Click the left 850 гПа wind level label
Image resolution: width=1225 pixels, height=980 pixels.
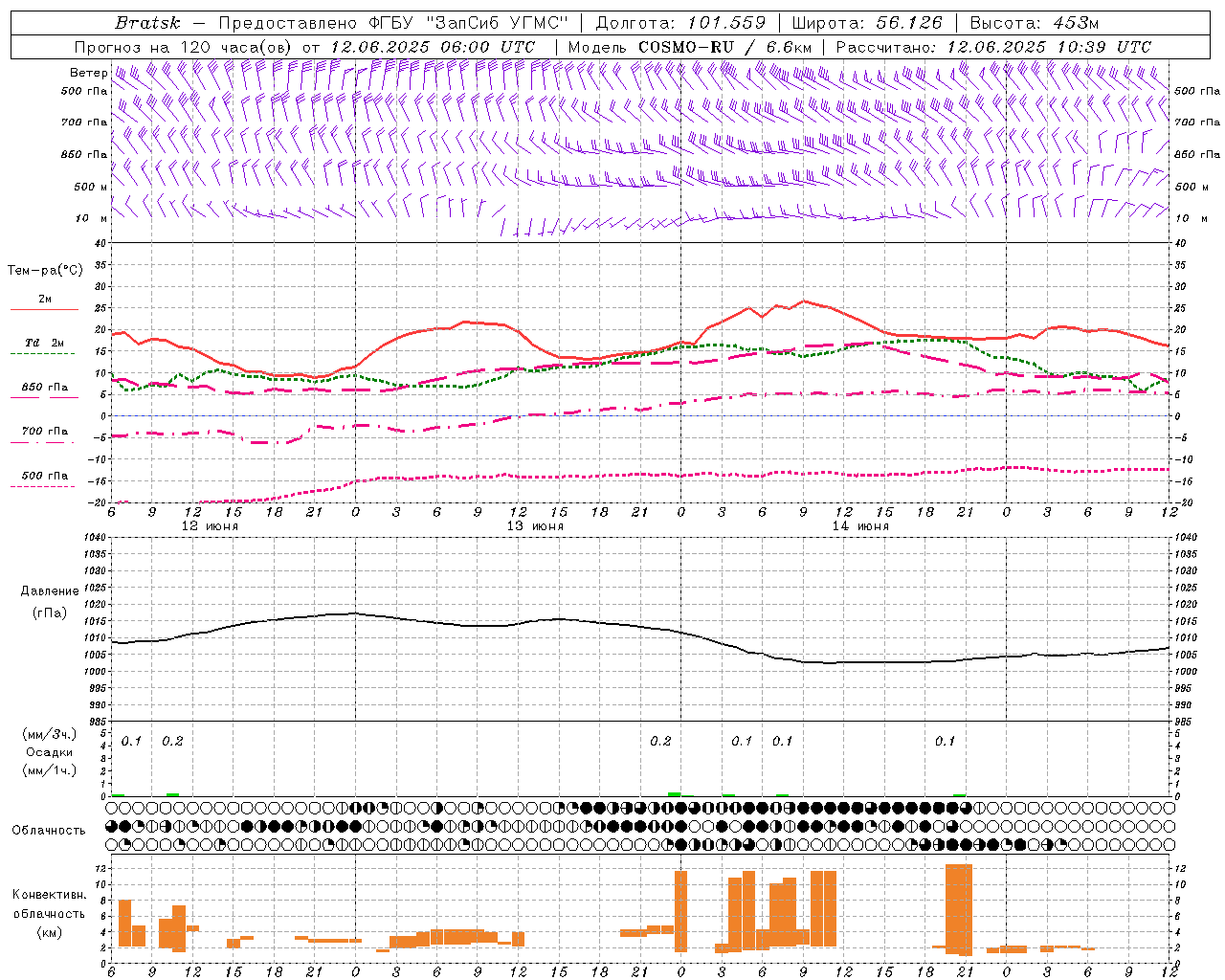(x=84, y=154)
